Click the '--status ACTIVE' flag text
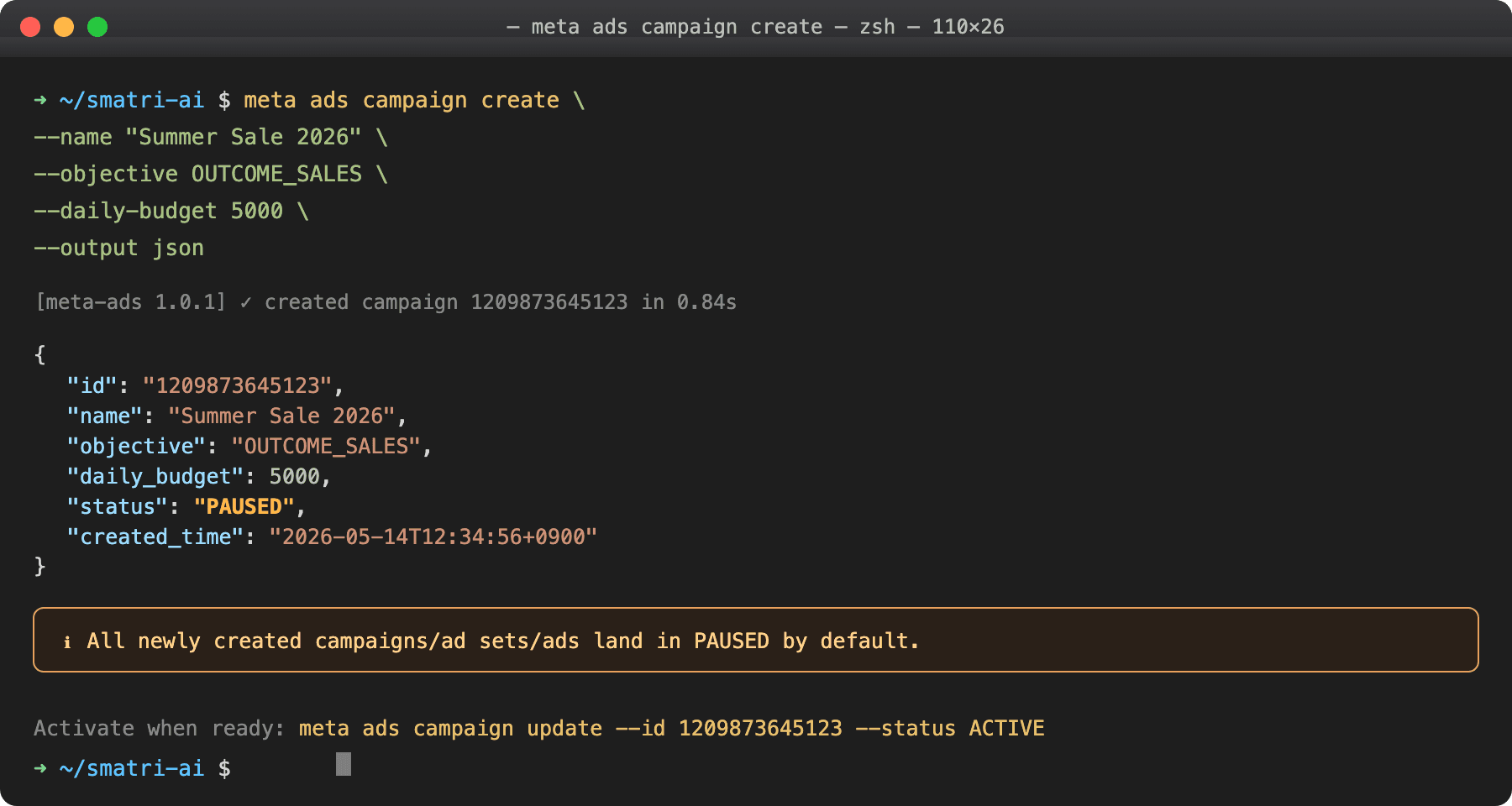 [x=950, y=728]
